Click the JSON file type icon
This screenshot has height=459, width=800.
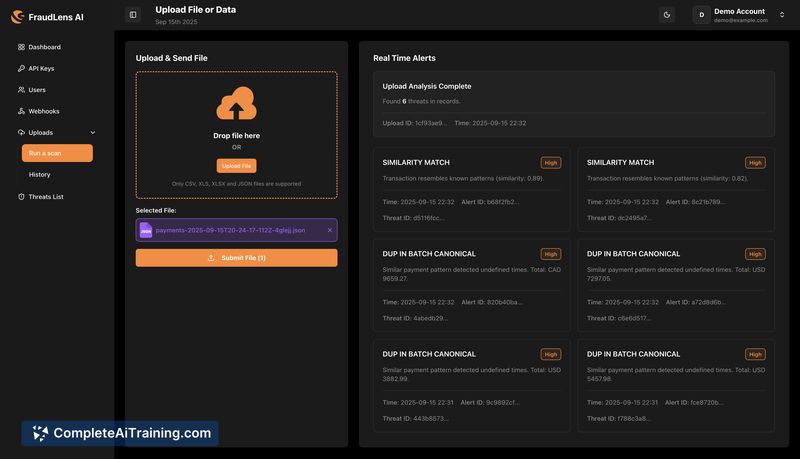[146, 230]
